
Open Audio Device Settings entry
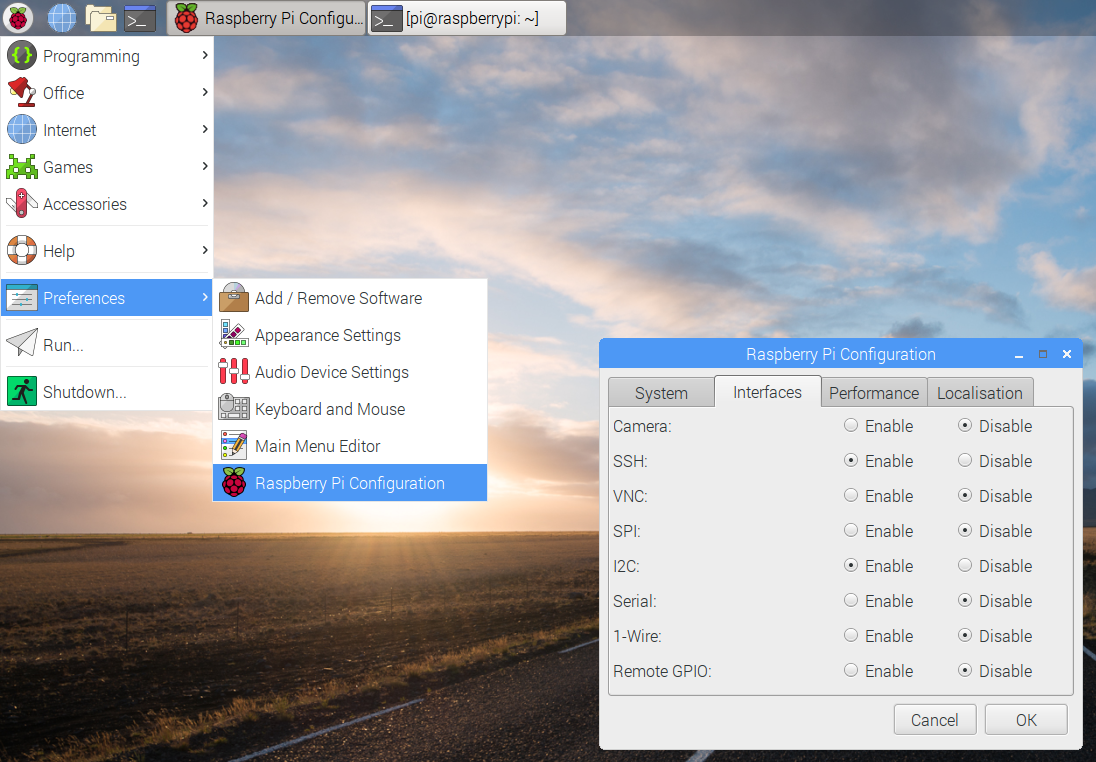coord(349,372)
